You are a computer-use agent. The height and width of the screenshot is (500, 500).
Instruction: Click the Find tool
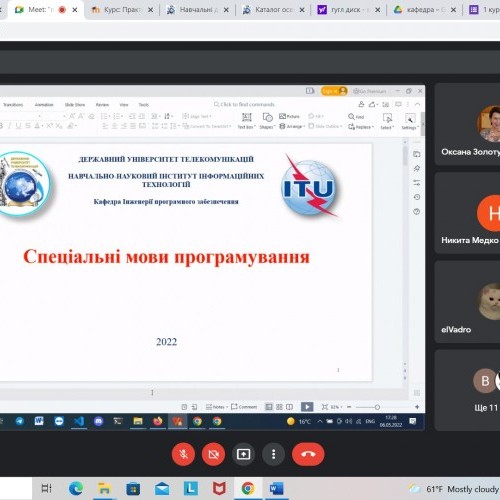[x=356, y=117]
